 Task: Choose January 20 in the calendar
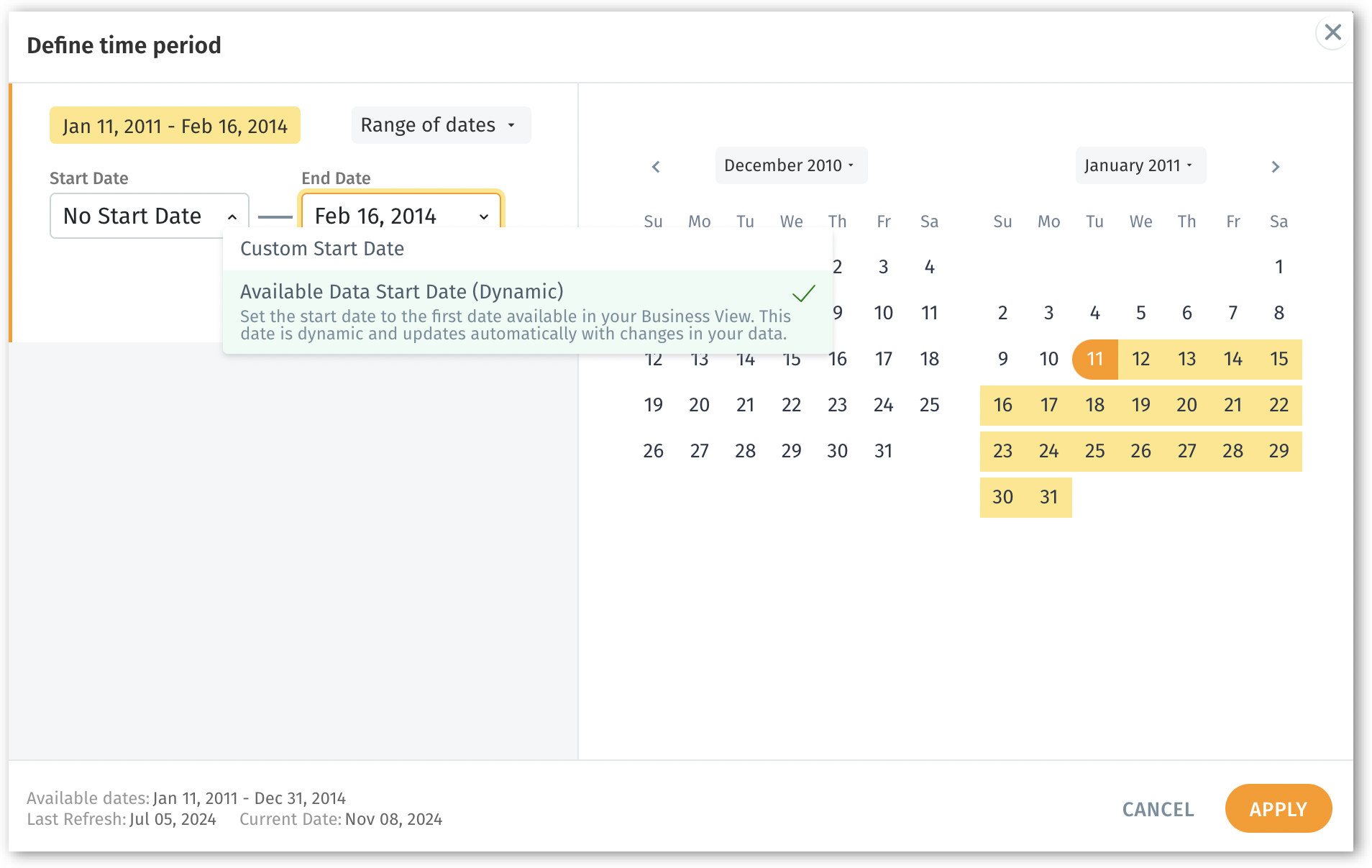click(x=1186, y=405)
